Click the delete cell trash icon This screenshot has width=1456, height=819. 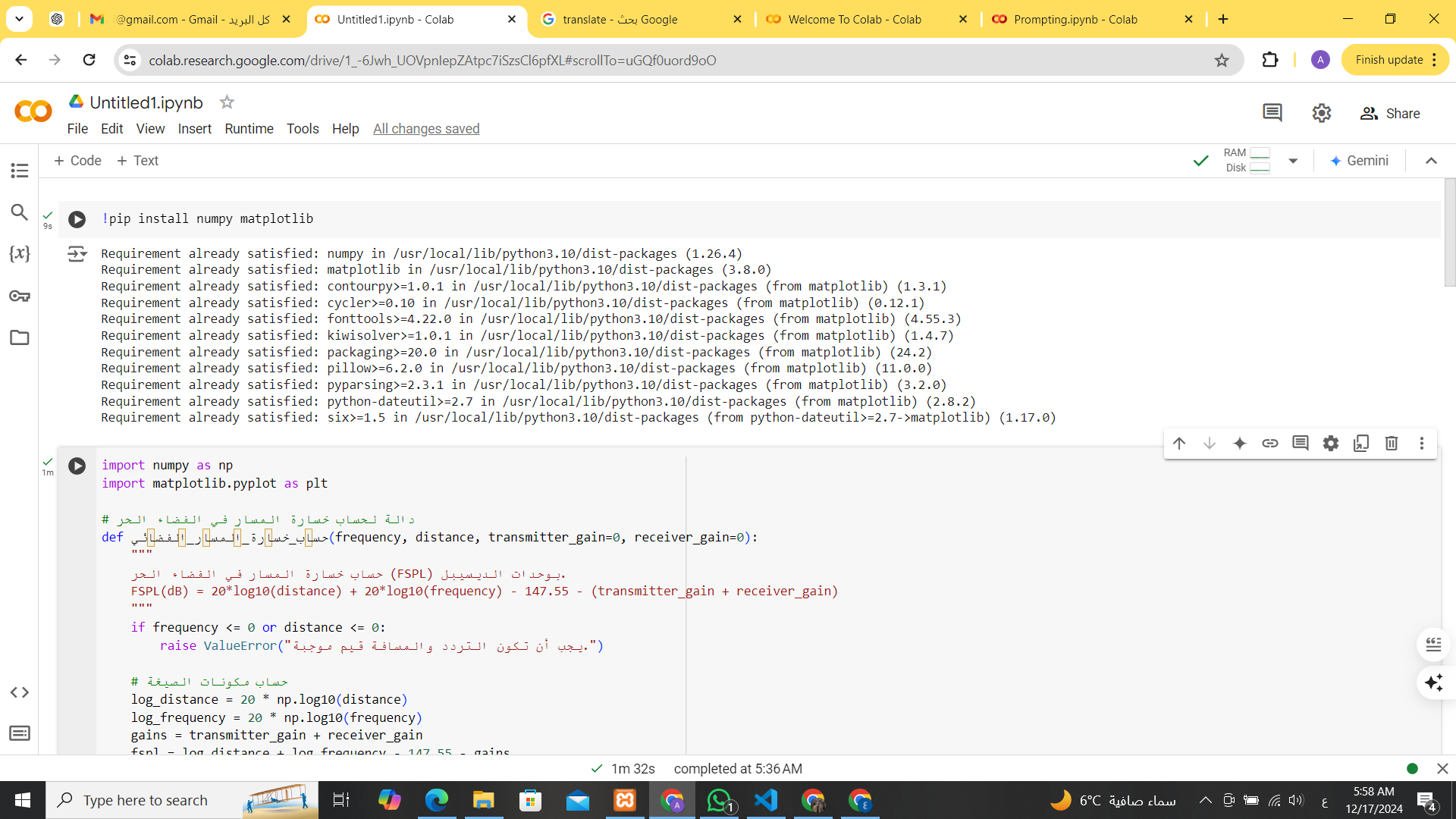click(1392, 444)
